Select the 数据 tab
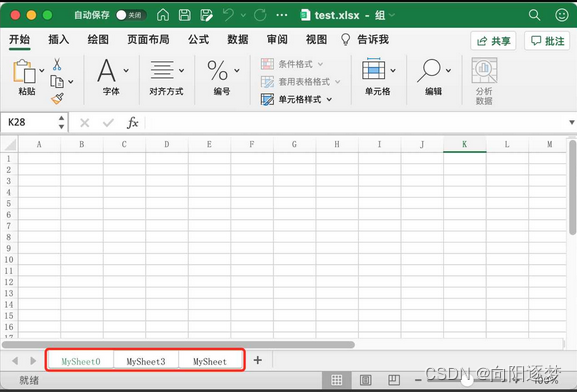This screenshot has height=392, width=577. point(238,39)
